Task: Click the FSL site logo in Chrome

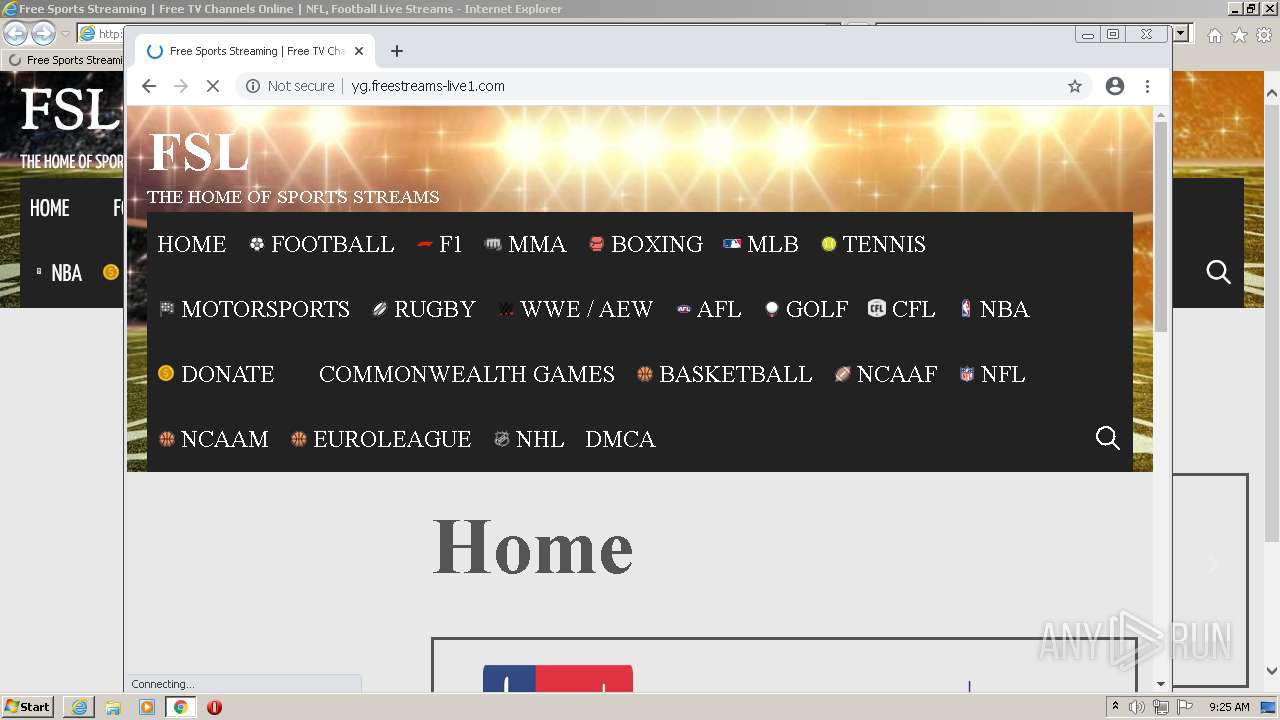Action: click(x=198, y=152)
